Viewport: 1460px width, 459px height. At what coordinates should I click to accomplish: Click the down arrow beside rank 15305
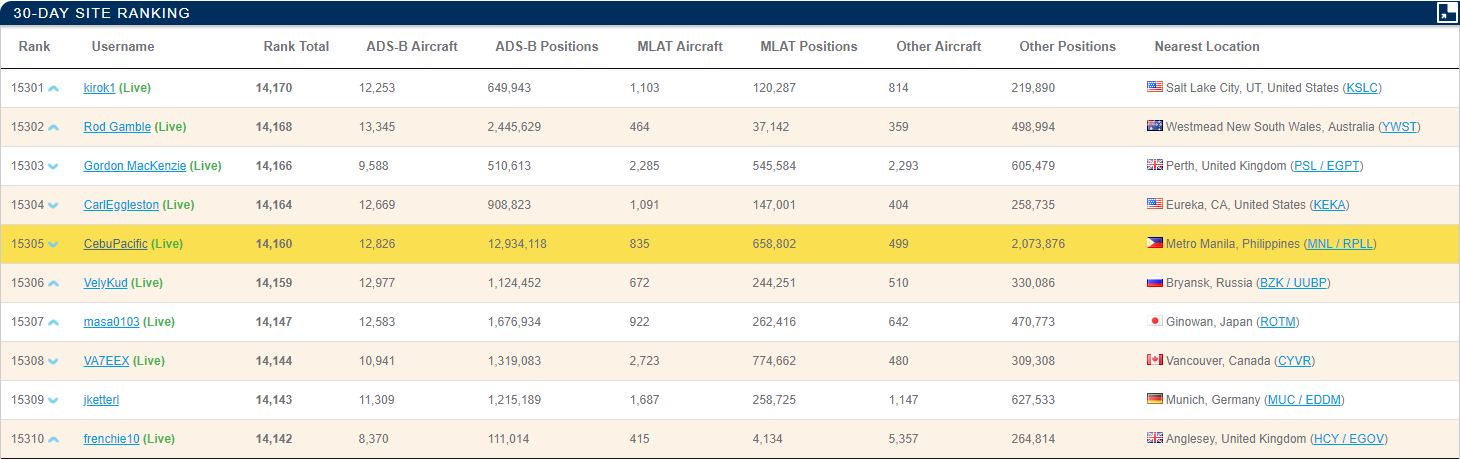coord(54,245)
